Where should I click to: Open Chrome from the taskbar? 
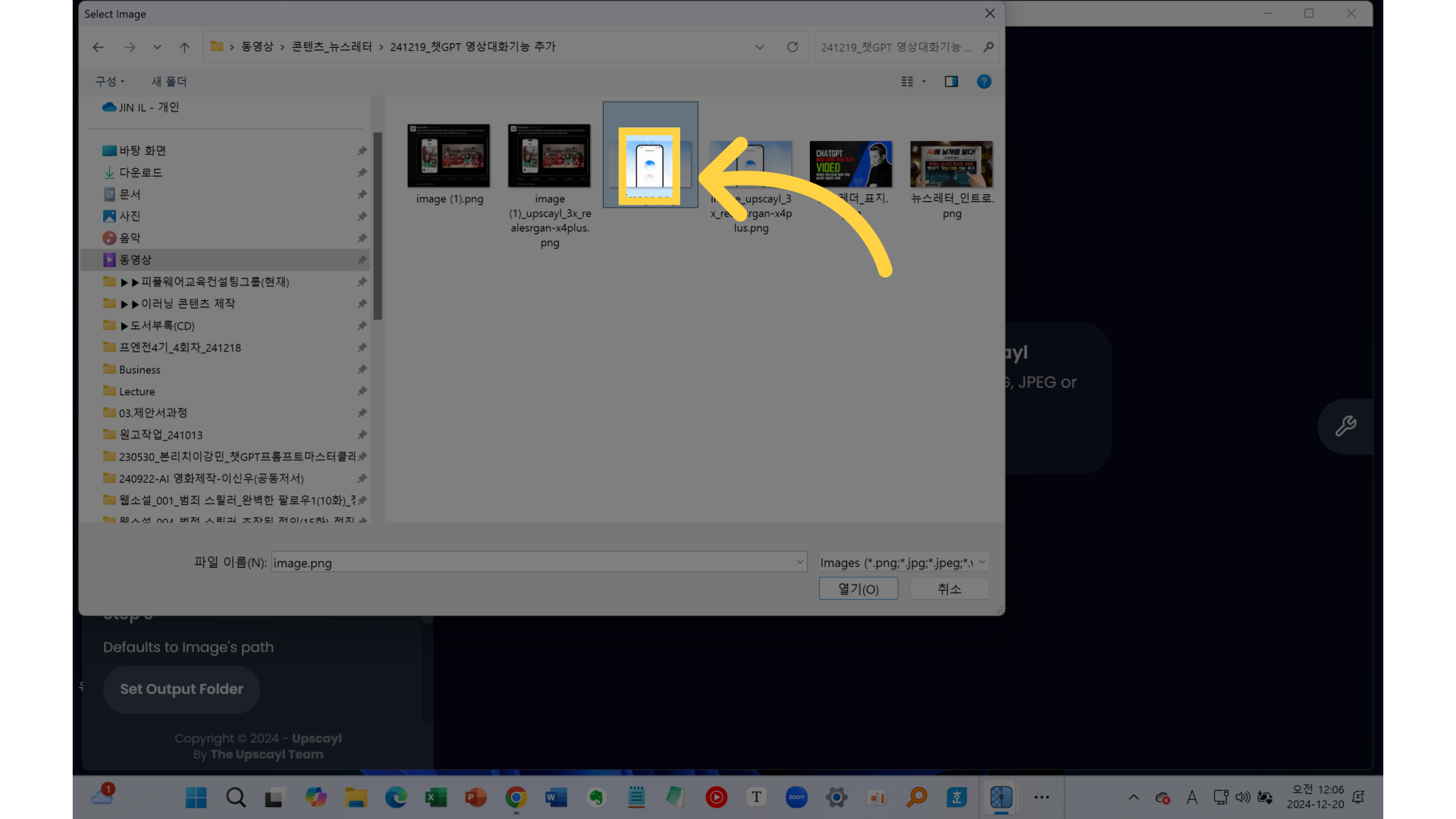pyautogui.click(x=516, y=797)
